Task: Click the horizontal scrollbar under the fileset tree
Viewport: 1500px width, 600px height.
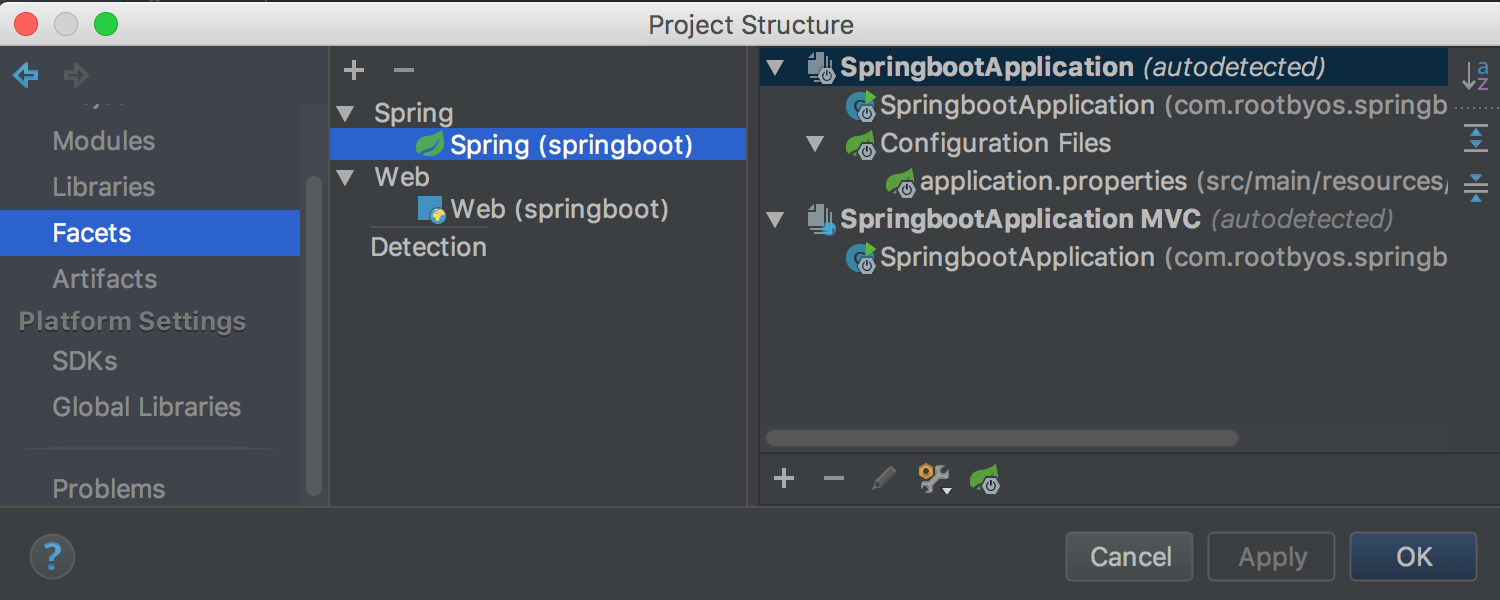Action: (1000, 438)
